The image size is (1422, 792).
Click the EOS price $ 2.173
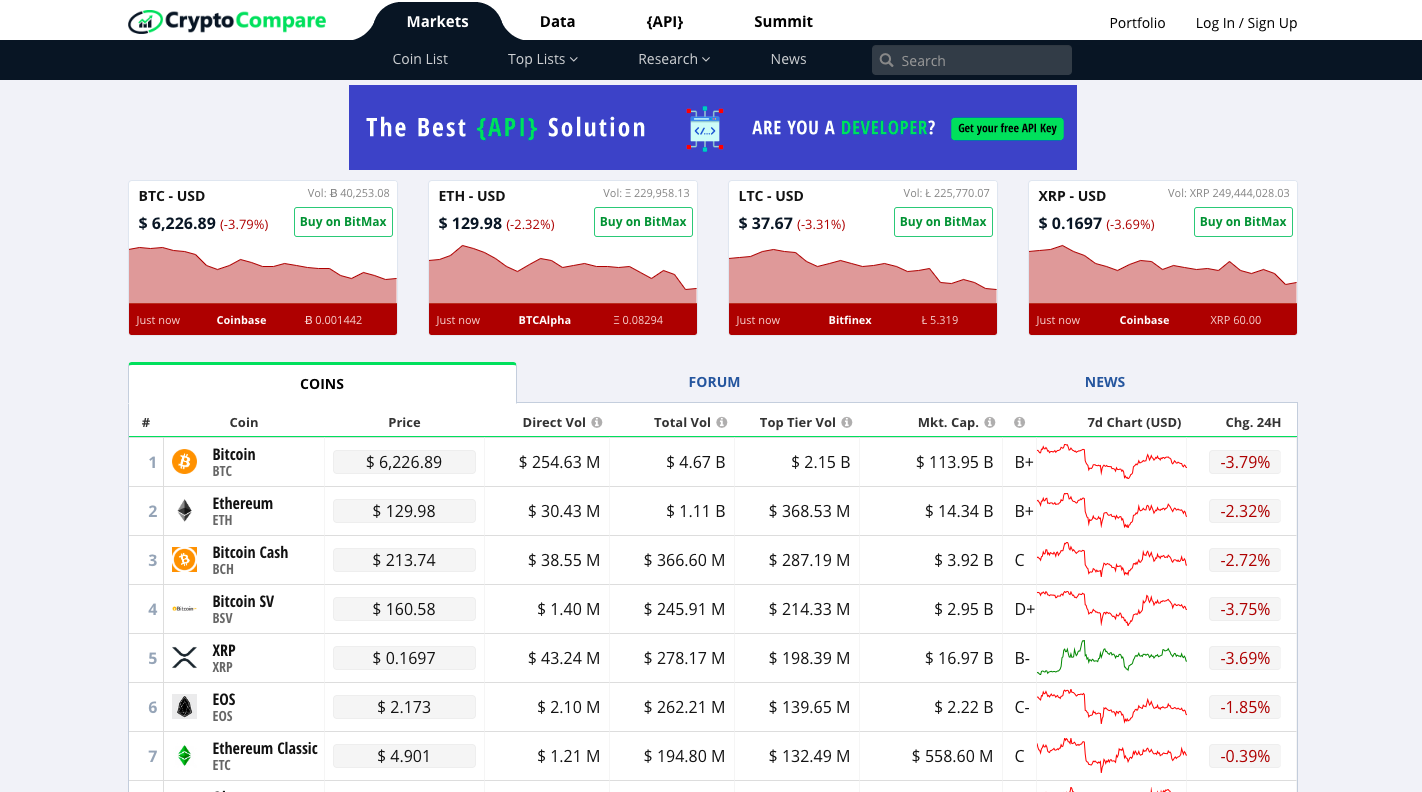(404, 707)
